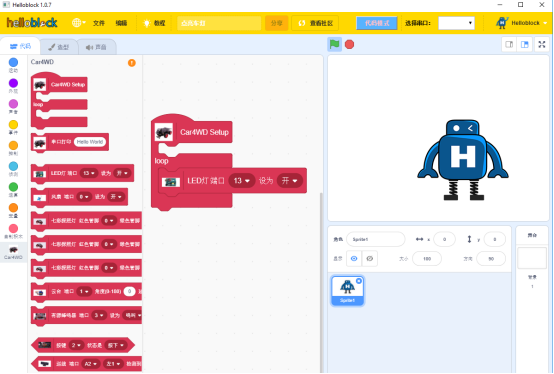Click the red stop icon
Viewport: 554px width, 374px height.
349,44
